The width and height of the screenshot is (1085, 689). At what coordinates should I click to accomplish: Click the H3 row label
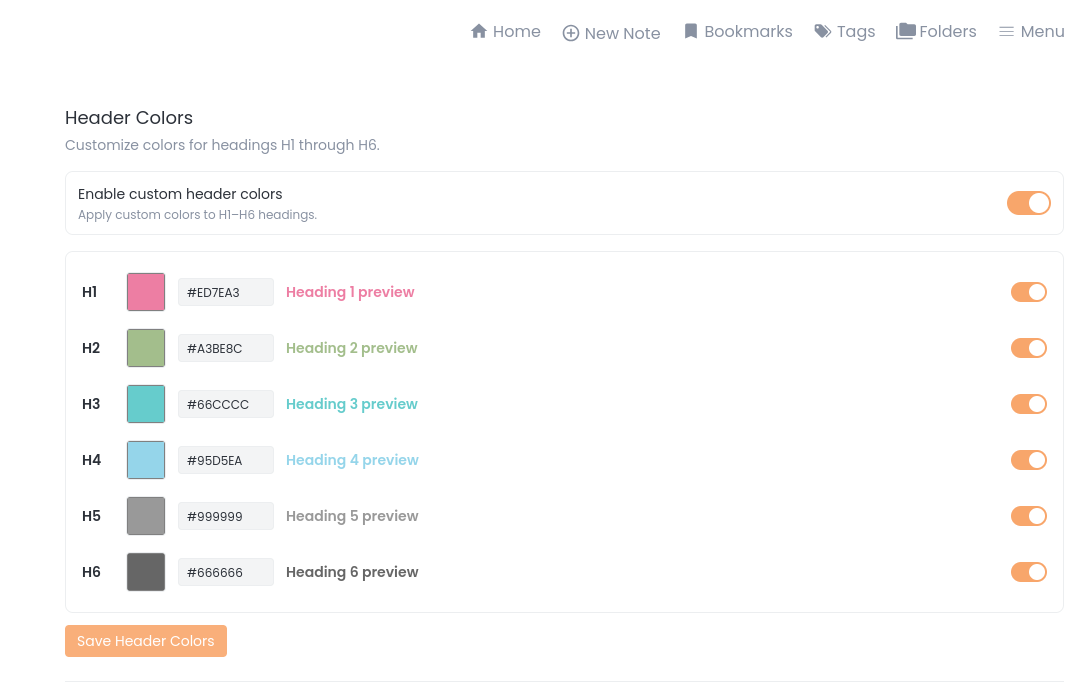(x=91, y=404)
